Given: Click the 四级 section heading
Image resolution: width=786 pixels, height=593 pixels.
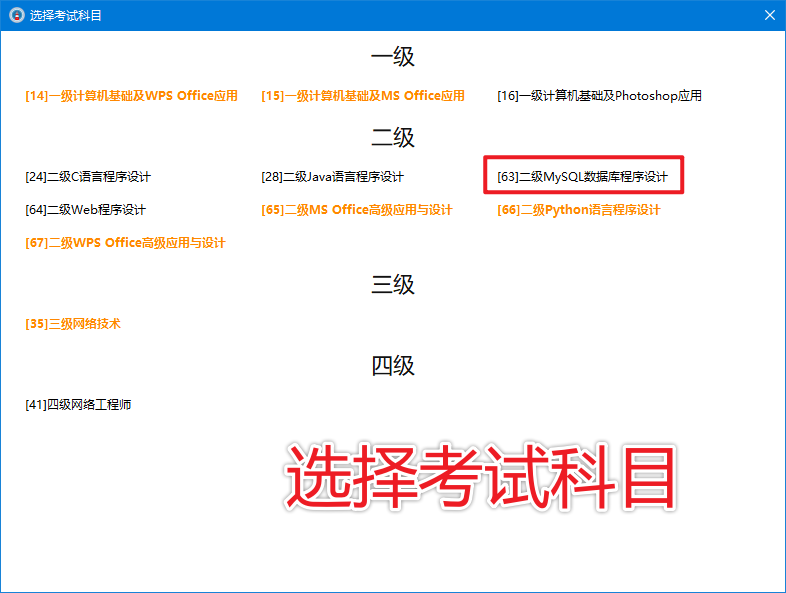Looking at the screenshot, I should [x=393, y=365].
